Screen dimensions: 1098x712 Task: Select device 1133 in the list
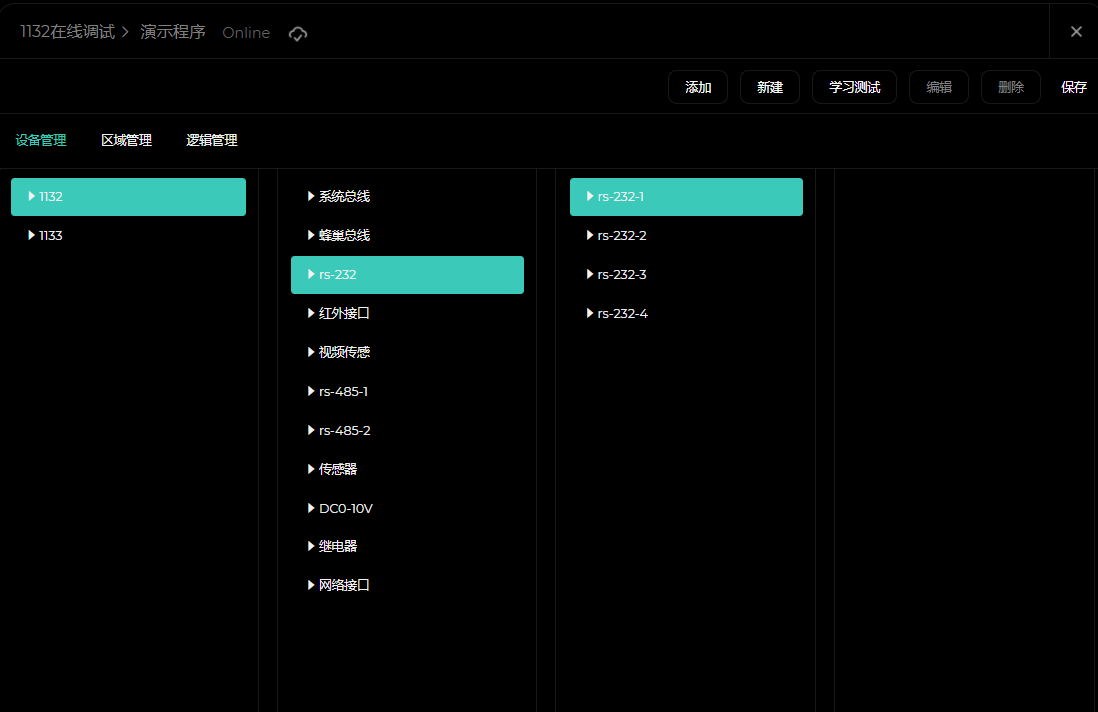128,236
